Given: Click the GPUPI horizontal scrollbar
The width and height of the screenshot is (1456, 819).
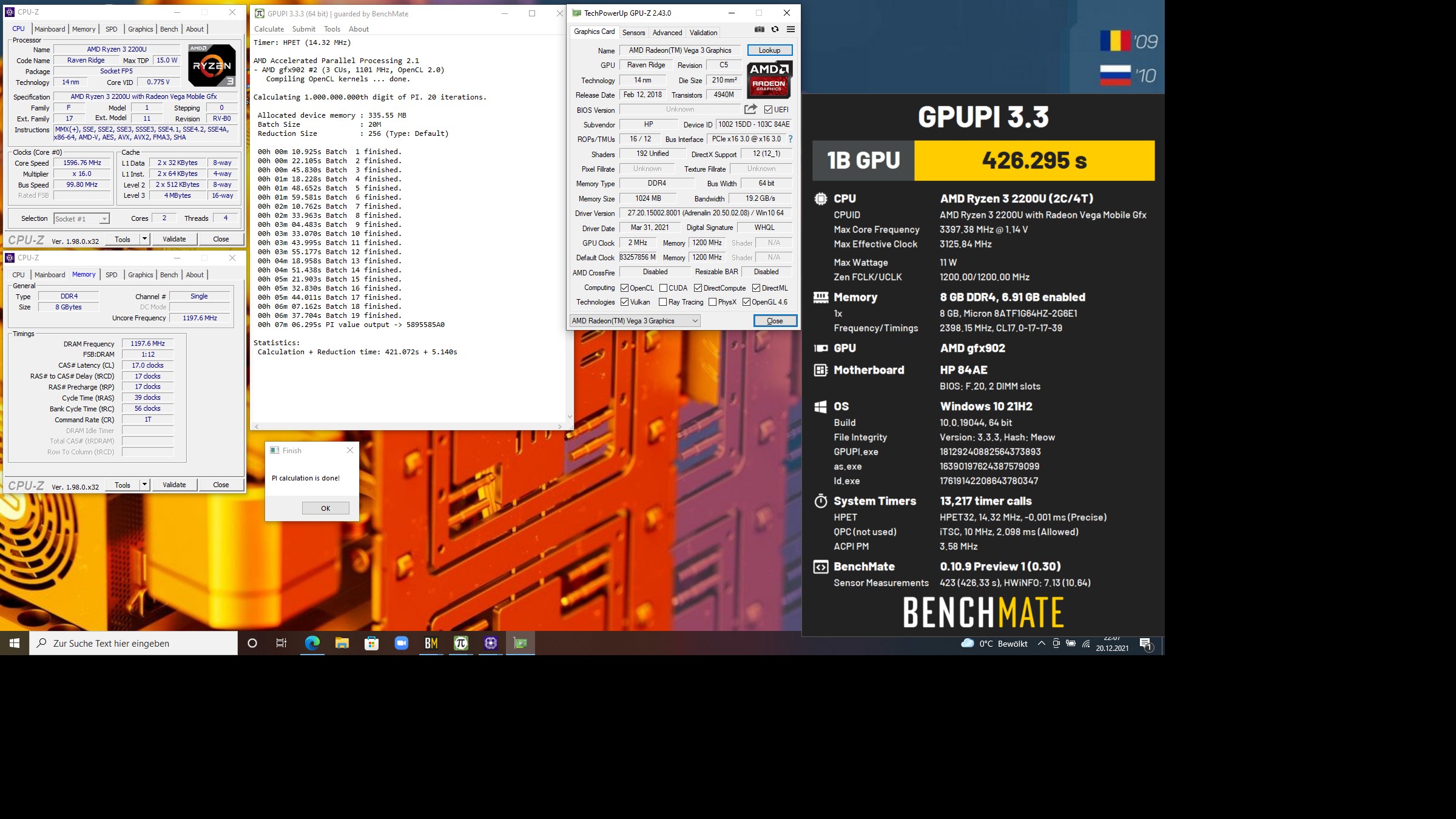Looking at the screenshot, I should click(408, 426).
